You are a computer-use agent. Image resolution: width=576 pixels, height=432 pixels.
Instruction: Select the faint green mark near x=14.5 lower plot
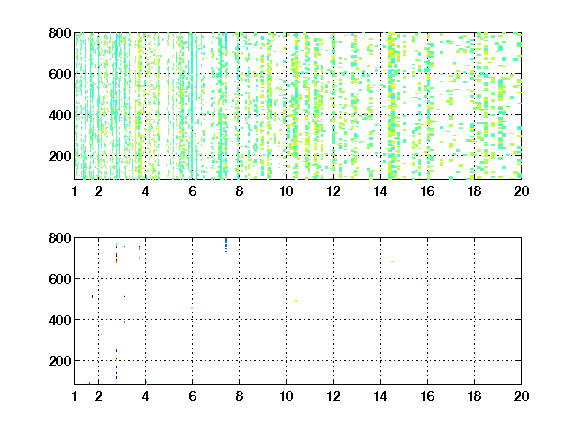[x=393, y=262]
